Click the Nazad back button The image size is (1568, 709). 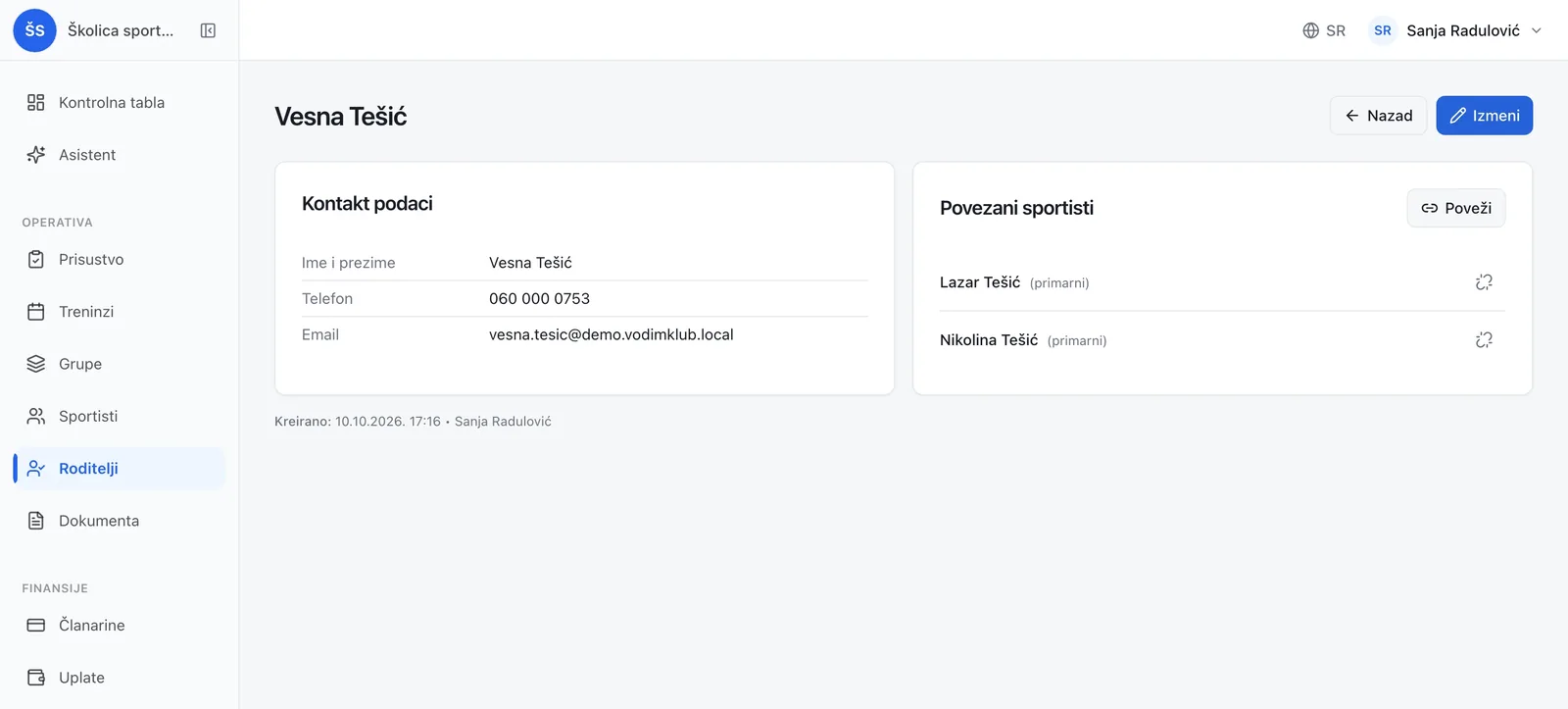coord(1378,116)
